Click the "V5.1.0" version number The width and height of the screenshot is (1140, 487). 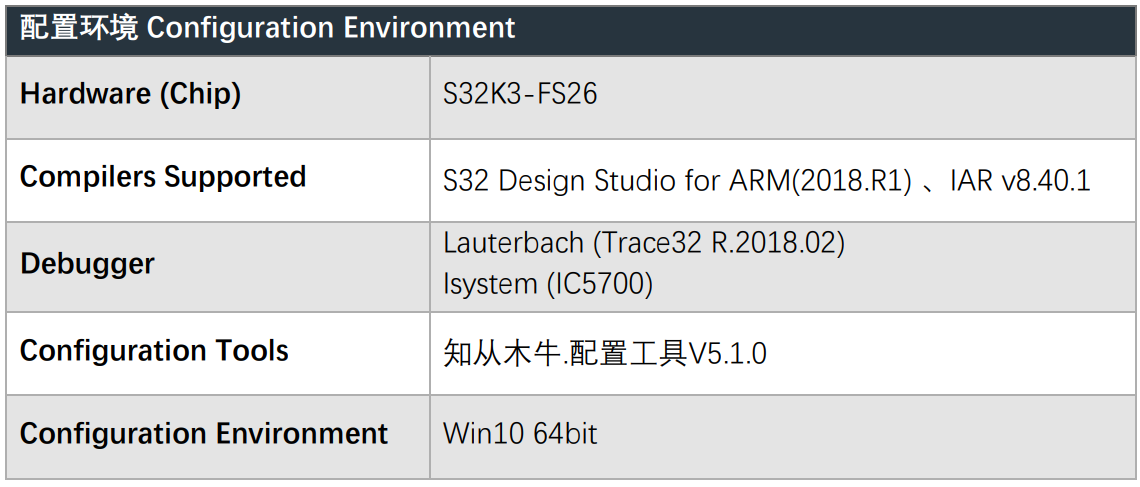pyautogui.click(x=727, y=353)
